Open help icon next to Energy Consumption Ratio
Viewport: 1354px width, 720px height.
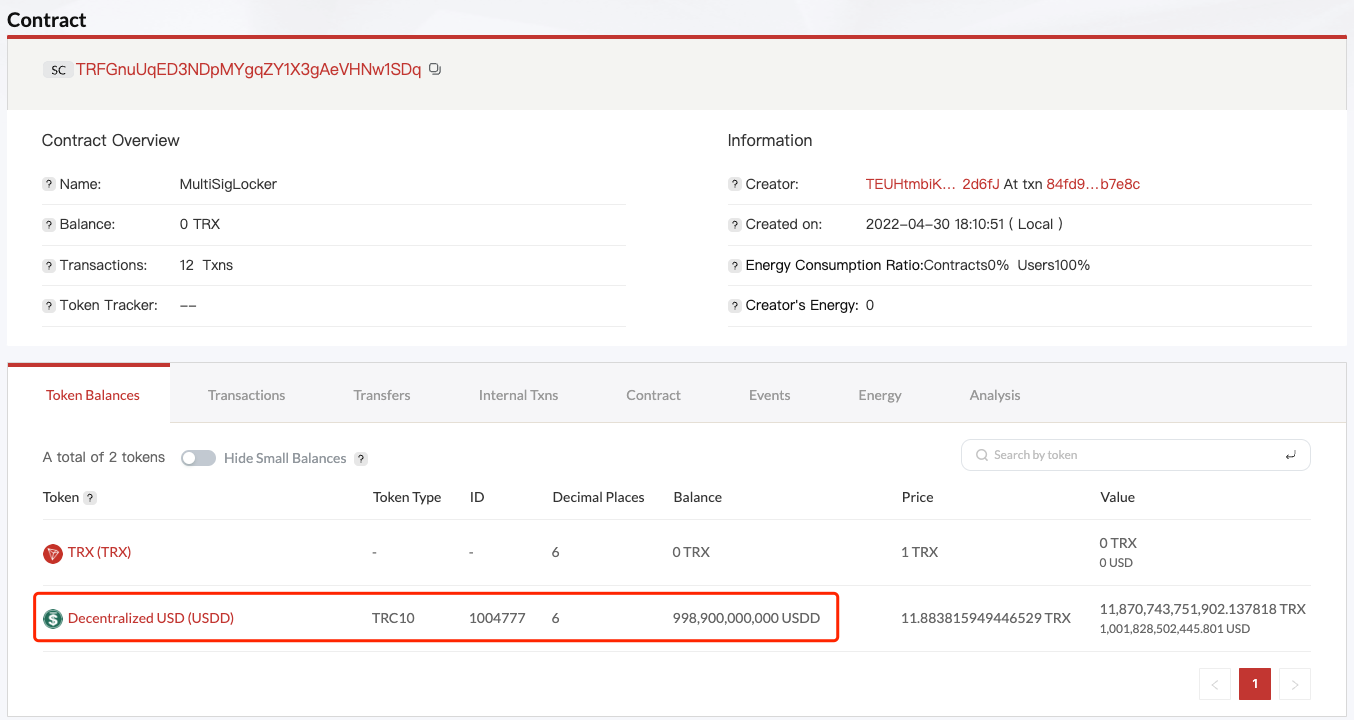(734, 266)
